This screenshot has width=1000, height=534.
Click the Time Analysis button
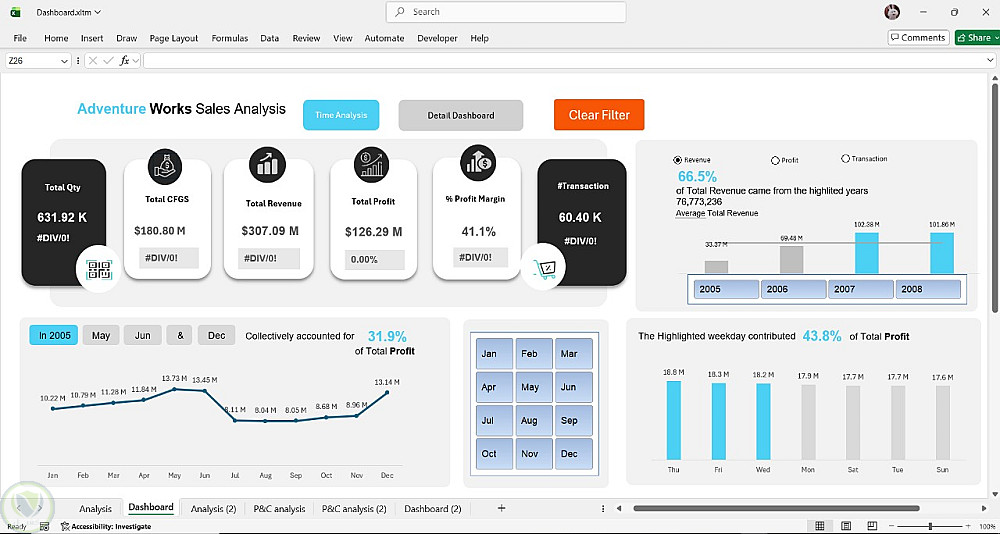[x=341, y=115]
